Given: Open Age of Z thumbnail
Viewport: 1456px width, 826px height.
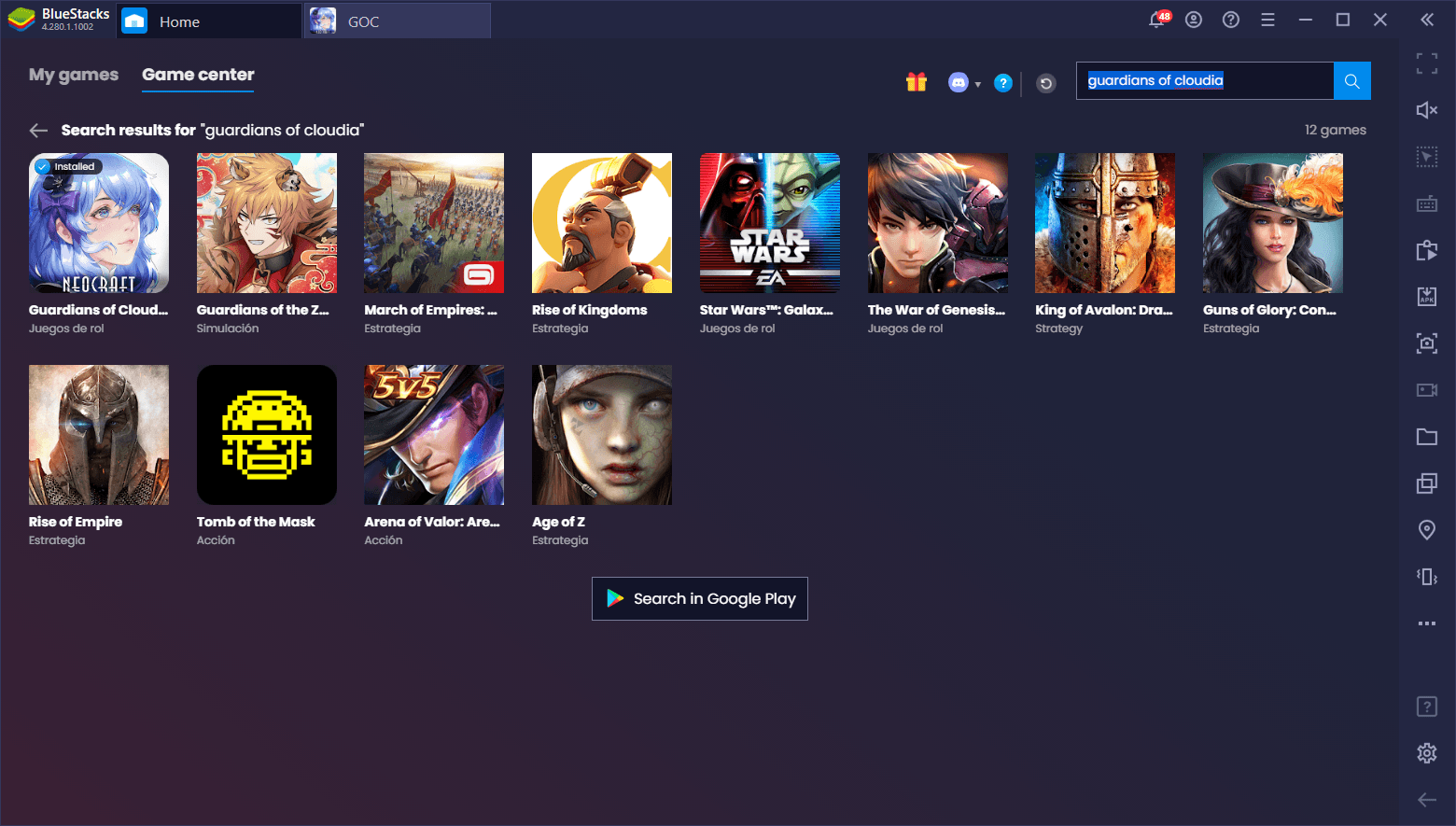Looking at the screenshot, I should [602, 435].
